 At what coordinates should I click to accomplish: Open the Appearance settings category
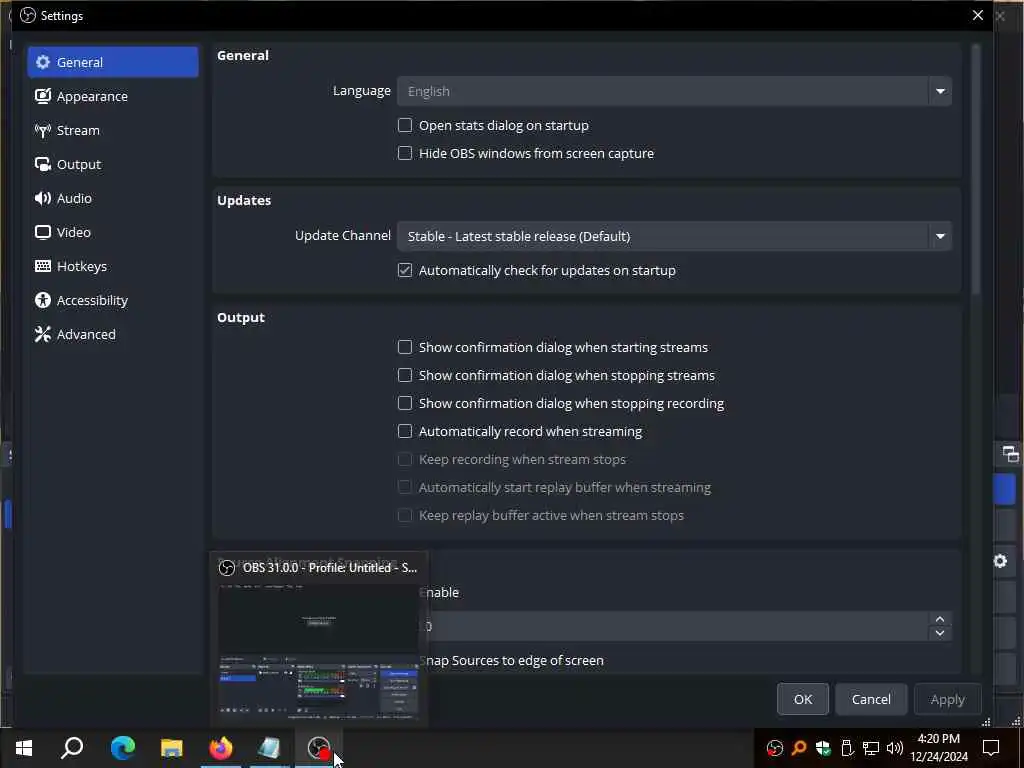[x=113, y=96]
